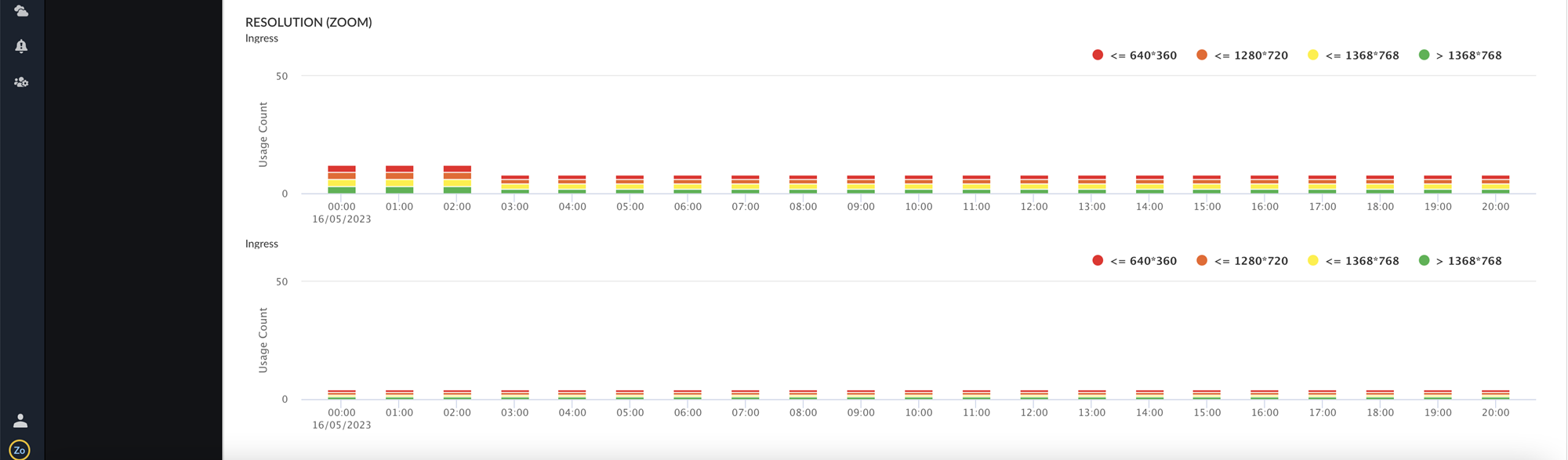The image size is (1568, 460).
Task: Click upper chart 16/05/2023 date label
Action: tap(342, 219)
